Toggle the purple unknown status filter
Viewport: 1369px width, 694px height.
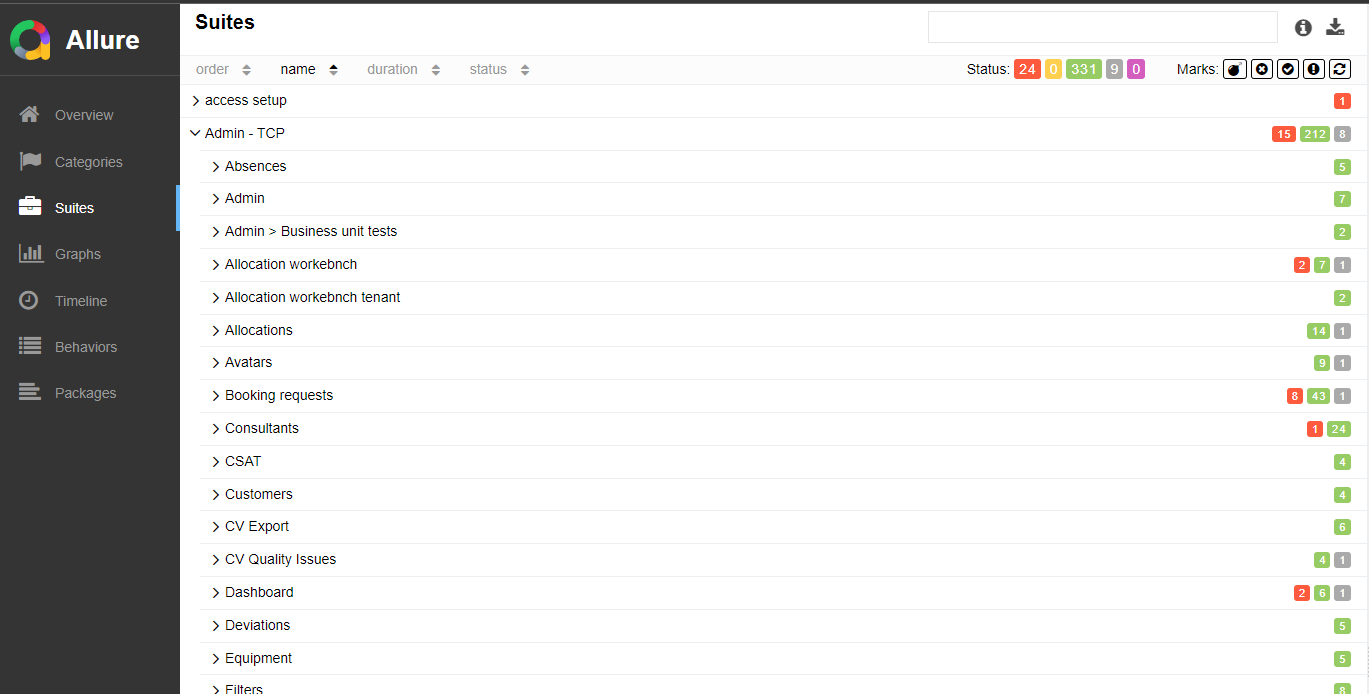1136,69
